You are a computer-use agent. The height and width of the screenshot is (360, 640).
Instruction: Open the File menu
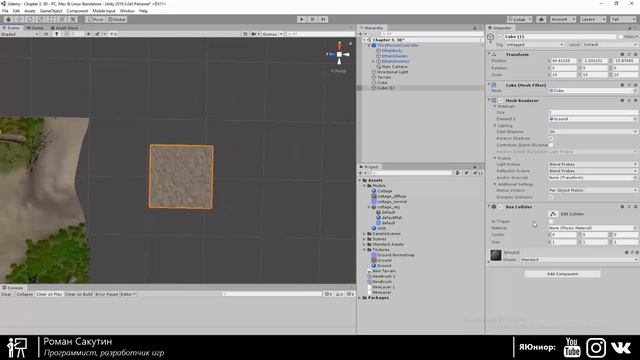(5, 11)
